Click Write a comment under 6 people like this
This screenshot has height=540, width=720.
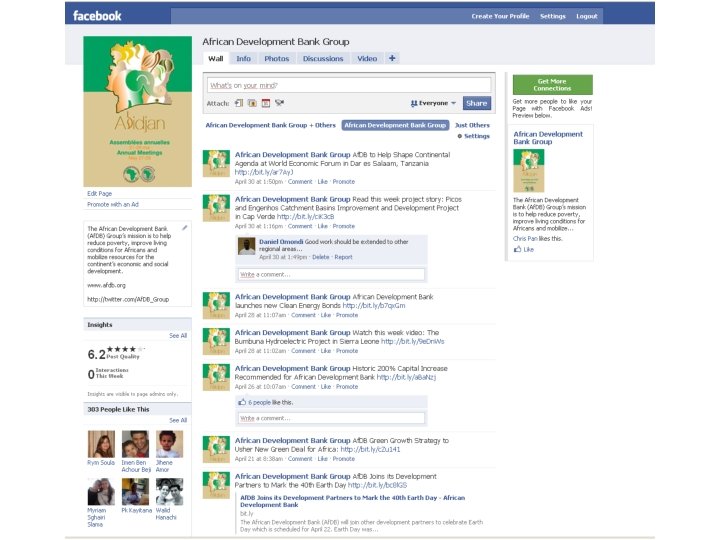click(x=331, y=418)
